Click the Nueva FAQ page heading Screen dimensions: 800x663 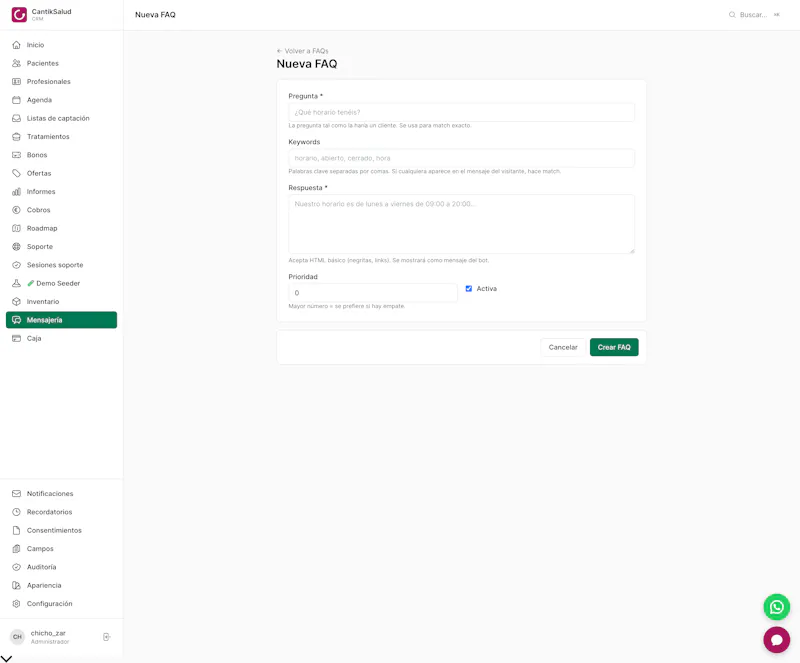[307, 64]
